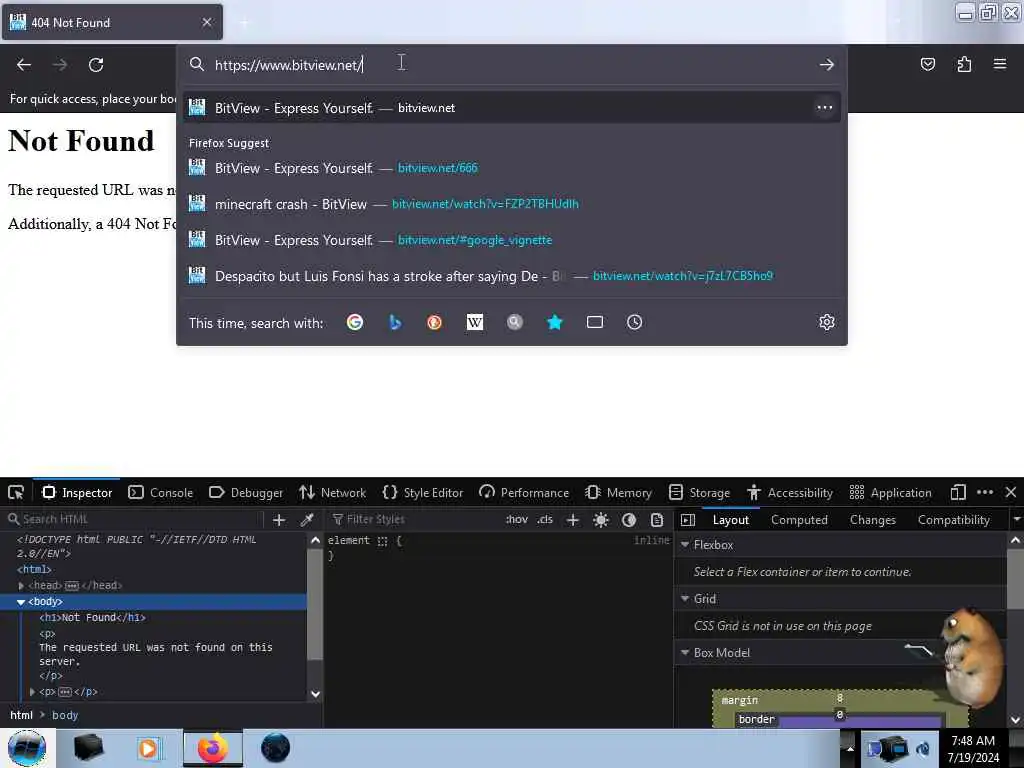Toggle the three-pane inspector layout icon
The height and width of the screenshot is (768, 1024).
688,520
